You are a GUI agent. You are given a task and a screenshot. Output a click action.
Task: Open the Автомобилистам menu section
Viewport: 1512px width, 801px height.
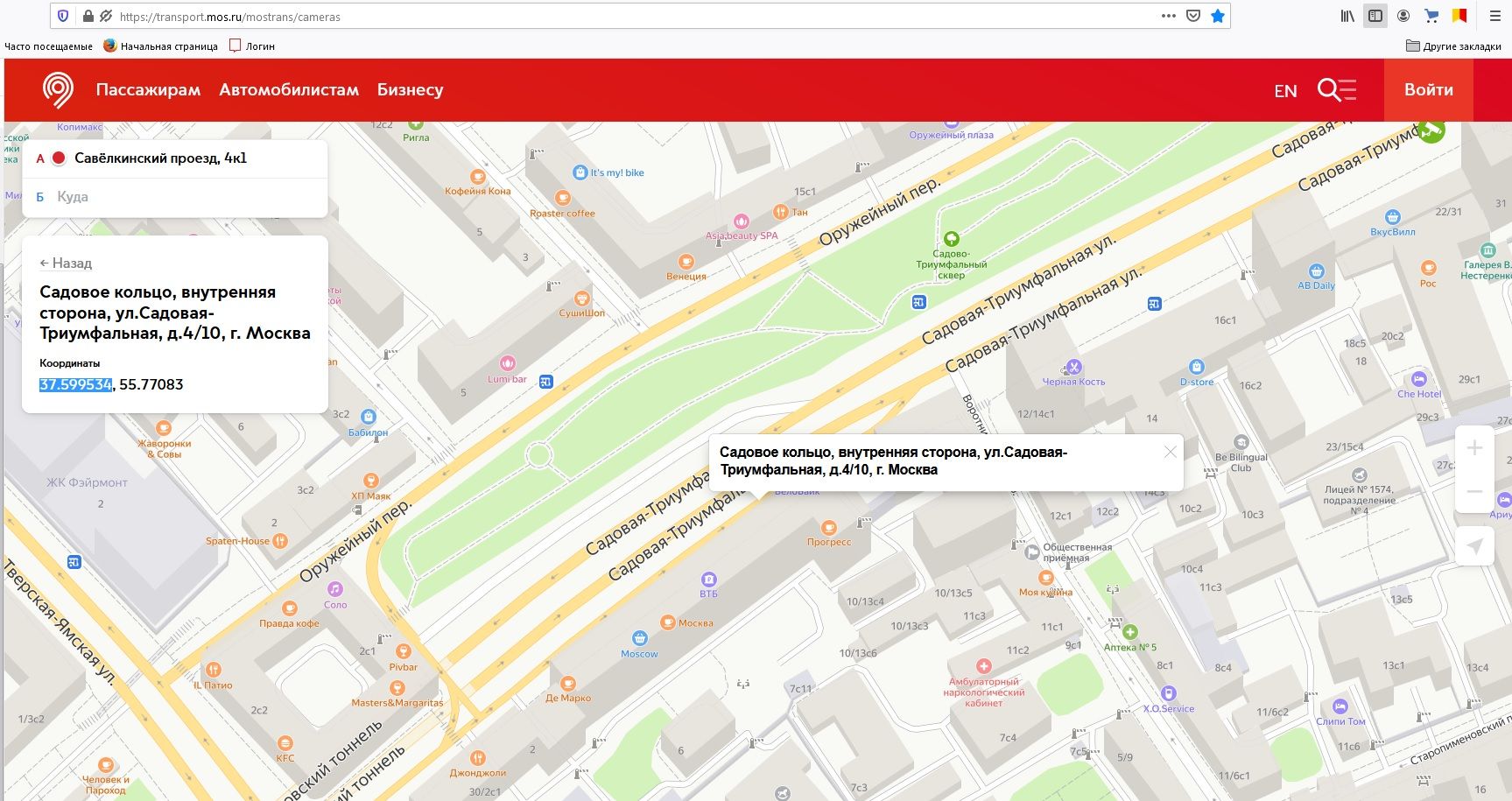[289, 89]
